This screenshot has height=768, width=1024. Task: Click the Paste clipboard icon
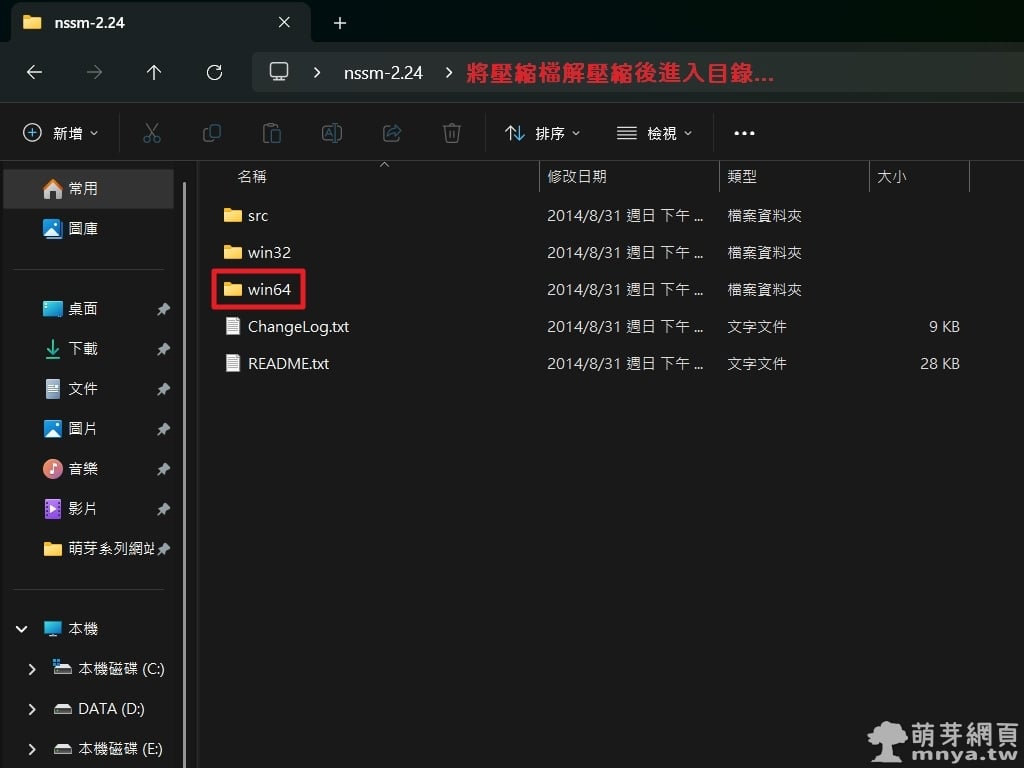[x=271, y=133]
